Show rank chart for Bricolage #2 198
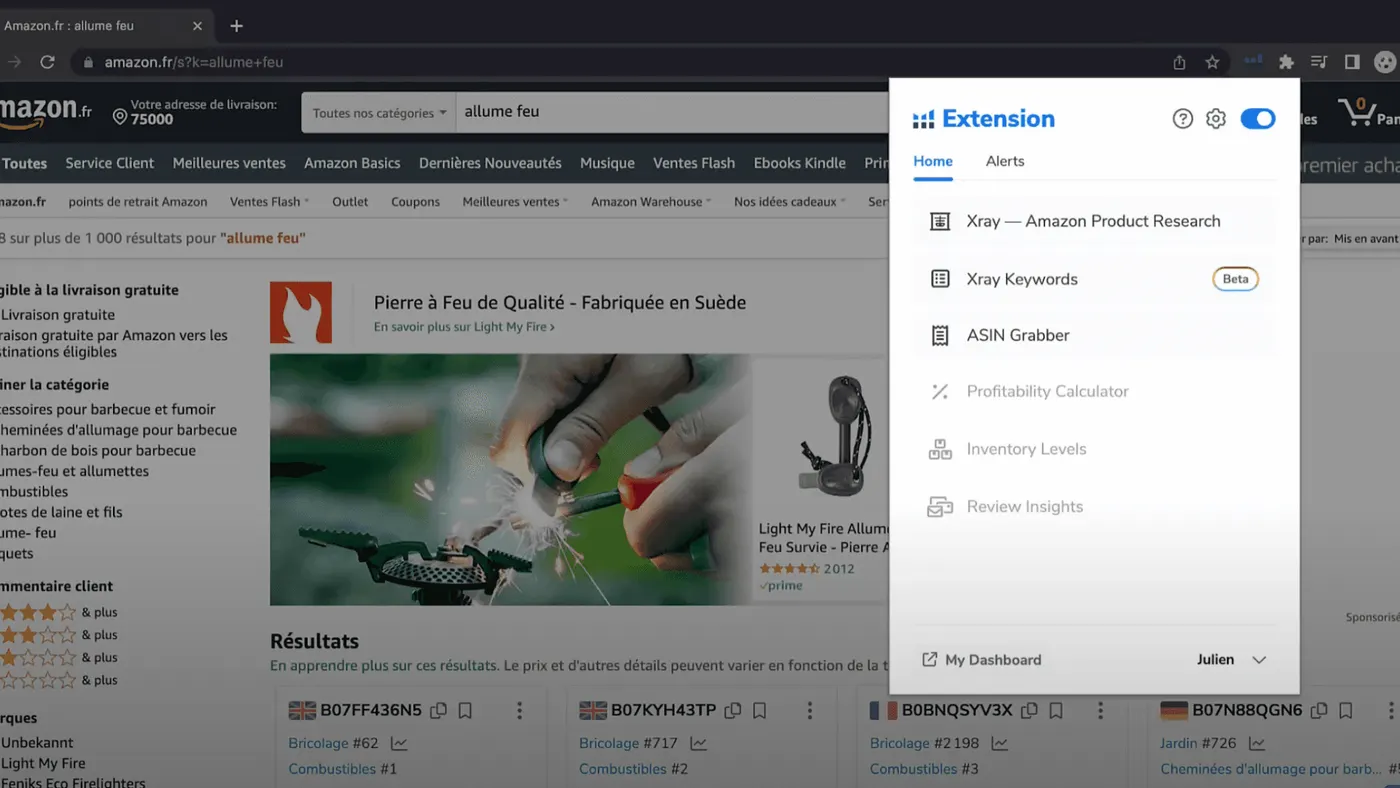Image resolution: width=1400 pixels, height=788 pixels. (x=1000, y=744)
